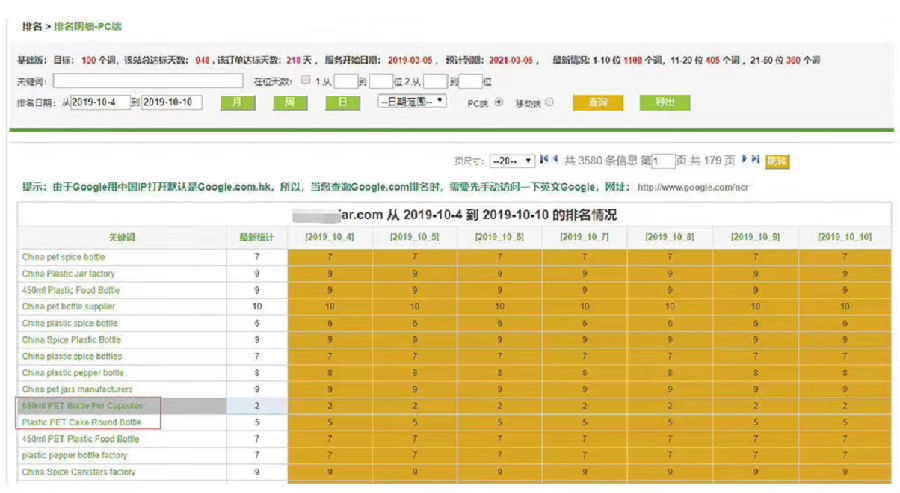Click the 最新统计 column header
The image size is (900, 493).
pos(257,237)
